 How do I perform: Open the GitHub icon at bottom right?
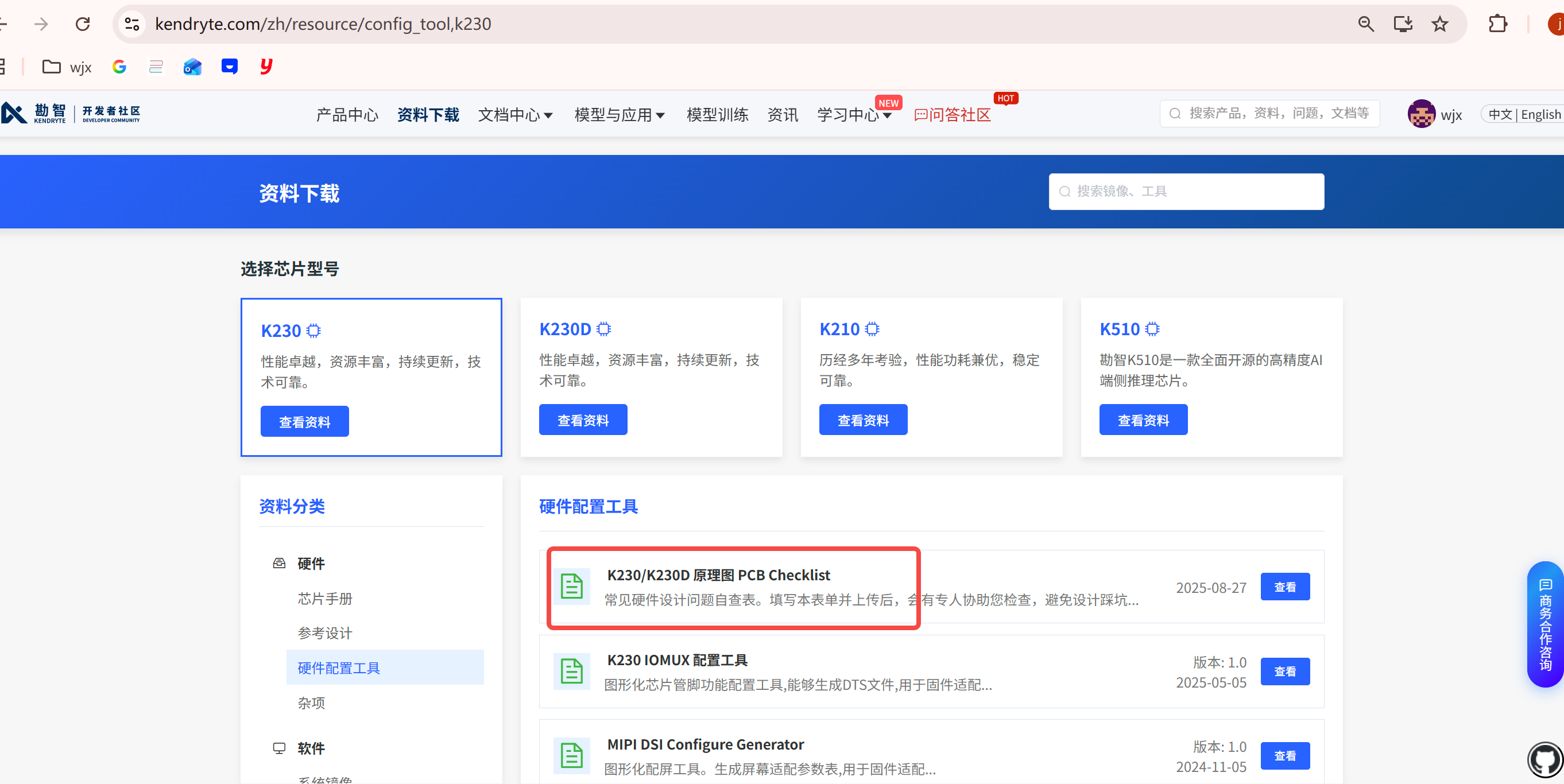coord(1544,759)
